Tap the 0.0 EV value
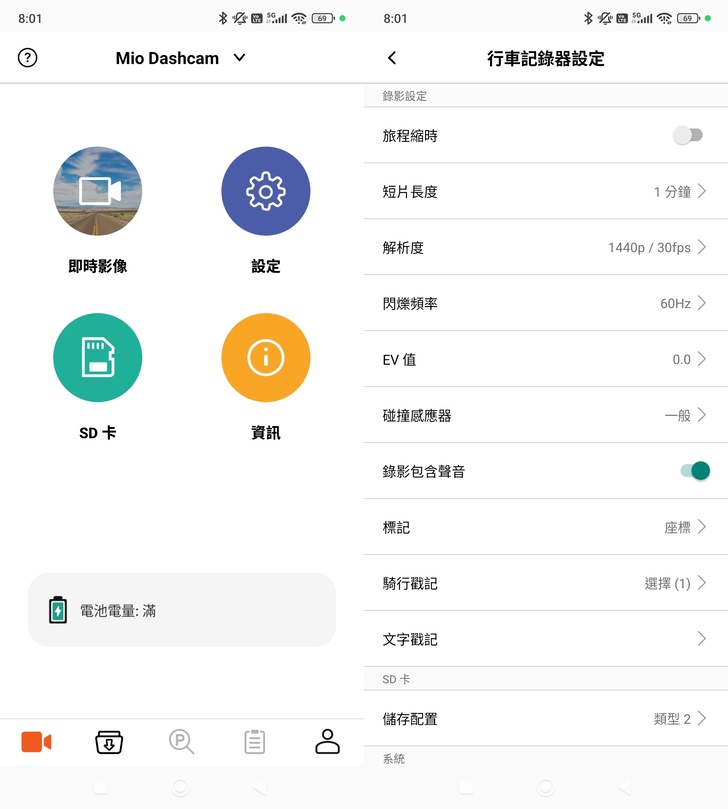728x809 pixels. coord(682,360)
